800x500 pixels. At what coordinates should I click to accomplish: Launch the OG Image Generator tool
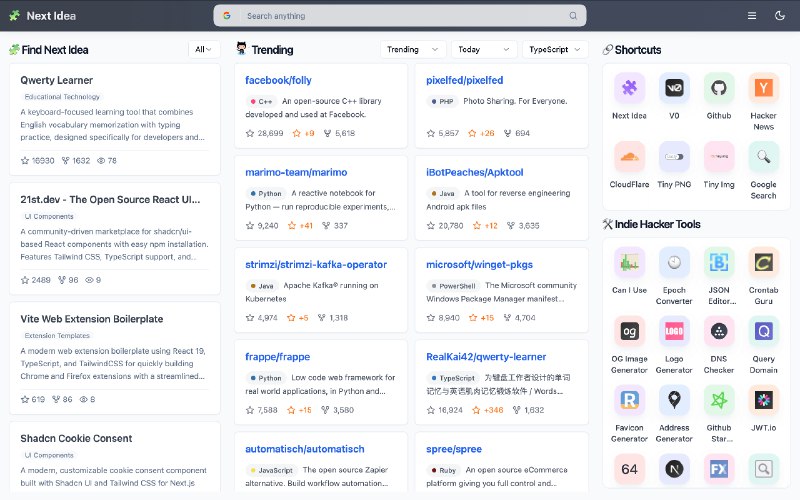click(x=629, y=331)
